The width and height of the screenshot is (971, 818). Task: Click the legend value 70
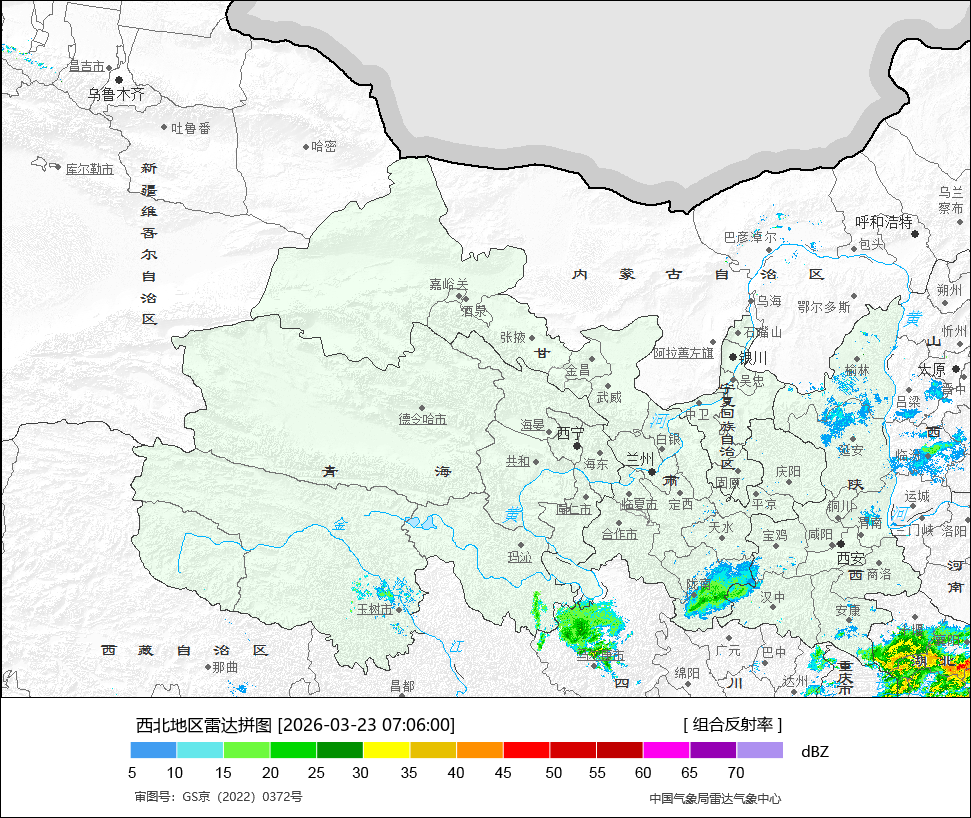736,773
